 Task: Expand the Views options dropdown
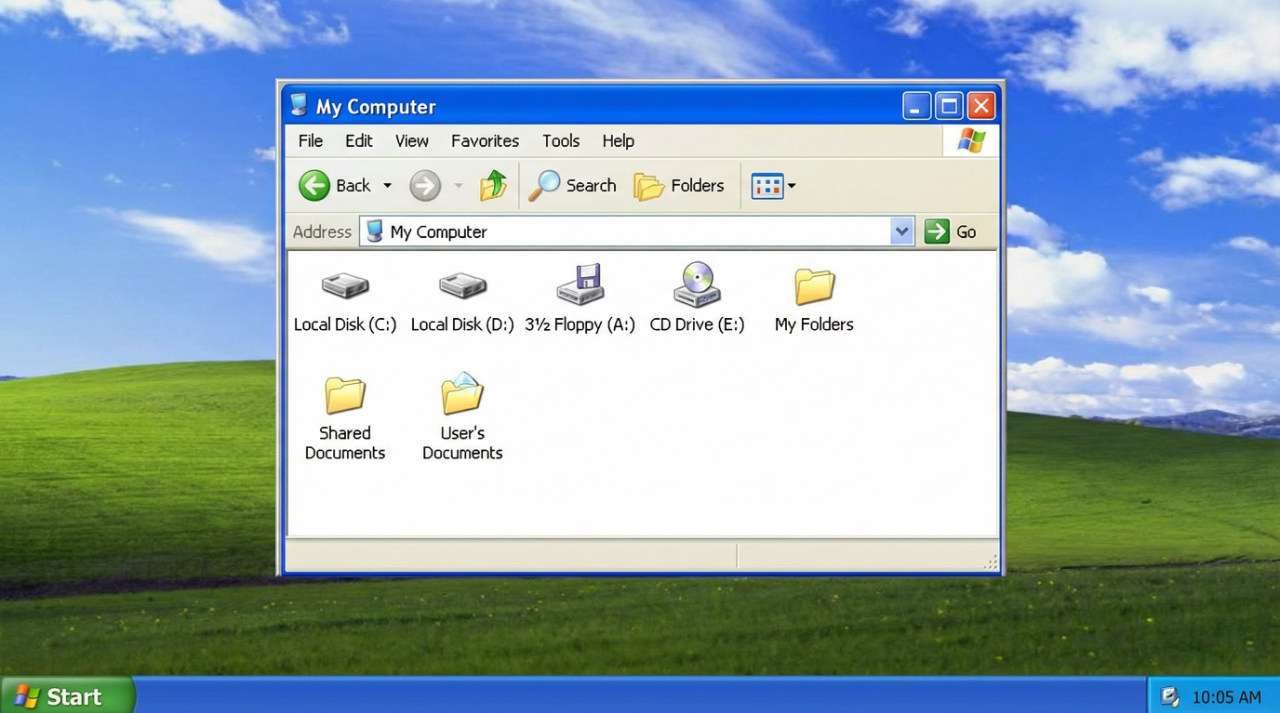pos(791,186)
